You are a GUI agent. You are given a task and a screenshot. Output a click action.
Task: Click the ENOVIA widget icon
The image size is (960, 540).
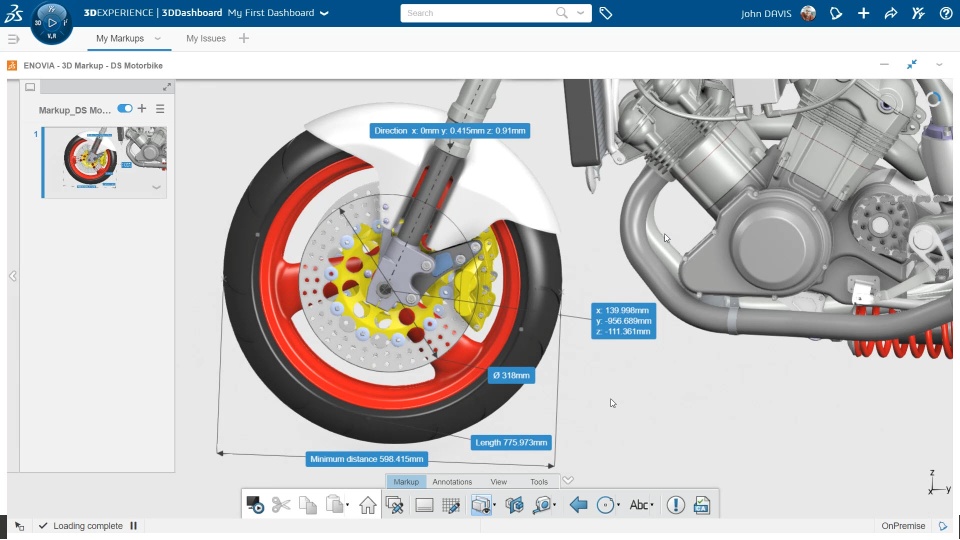[x=12, y=66]
